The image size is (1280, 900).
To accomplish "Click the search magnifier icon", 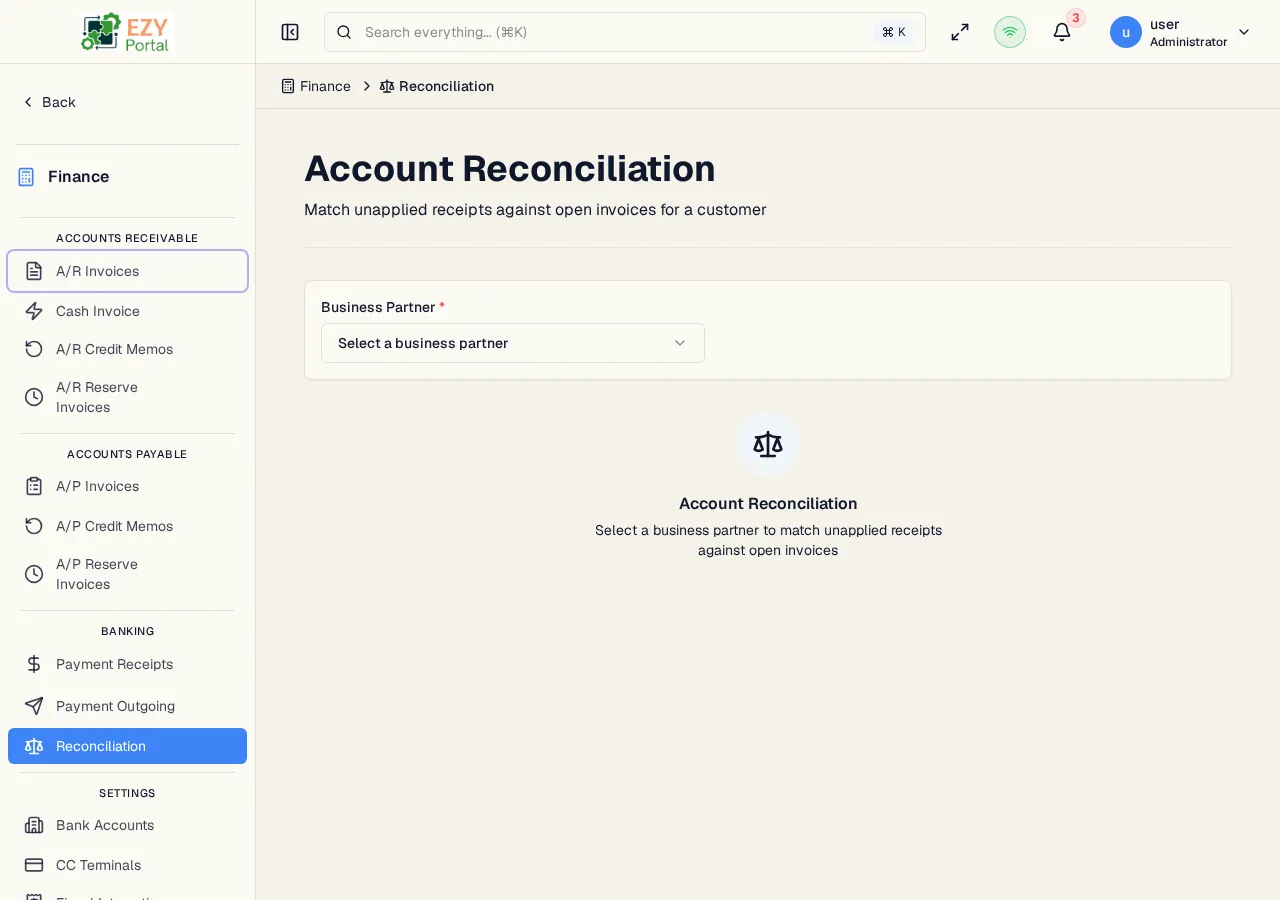I will (344, 32).
